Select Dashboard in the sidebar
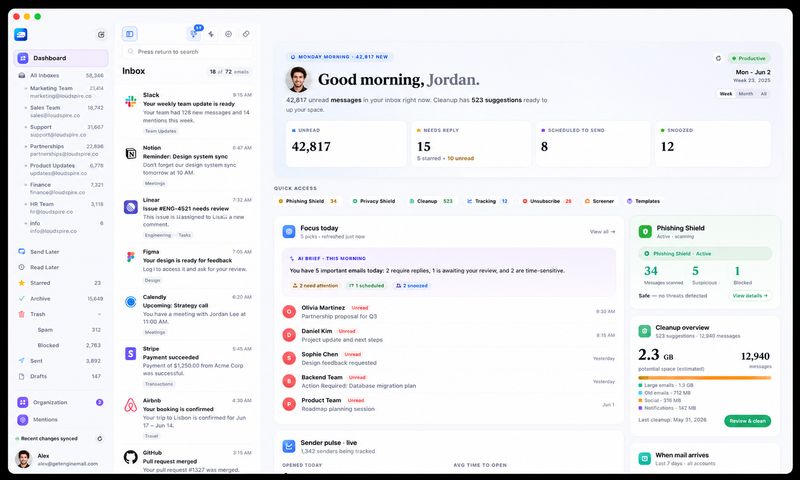 [x=61, y=58]
